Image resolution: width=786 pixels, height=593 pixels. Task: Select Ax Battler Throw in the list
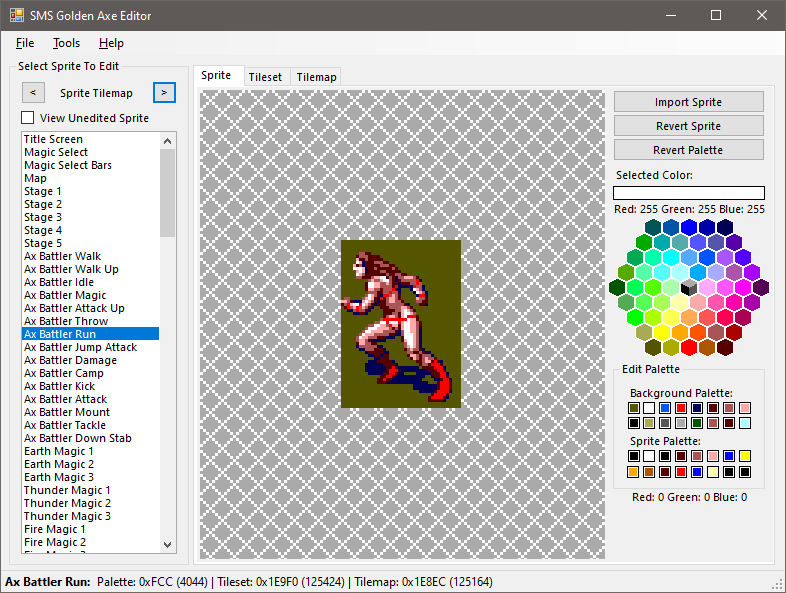click(x=91, y=321)
